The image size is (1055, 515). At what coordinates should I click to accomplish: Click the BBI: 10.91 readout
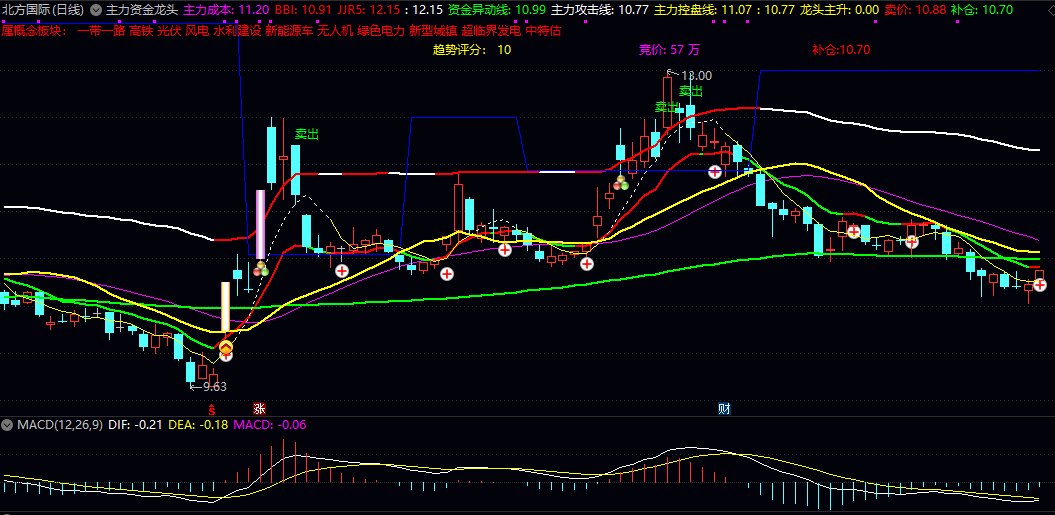pyautogui.click(x=303, y=10)
